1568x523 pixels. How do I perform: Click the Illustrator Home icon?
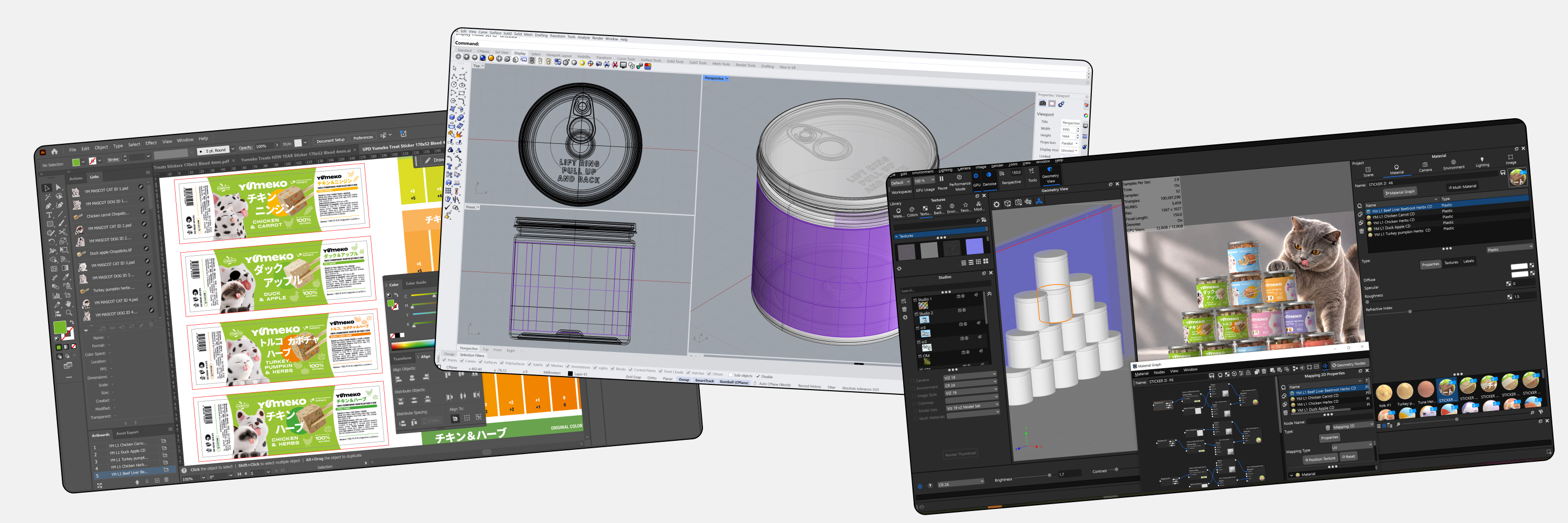click(x=54, y=152)
